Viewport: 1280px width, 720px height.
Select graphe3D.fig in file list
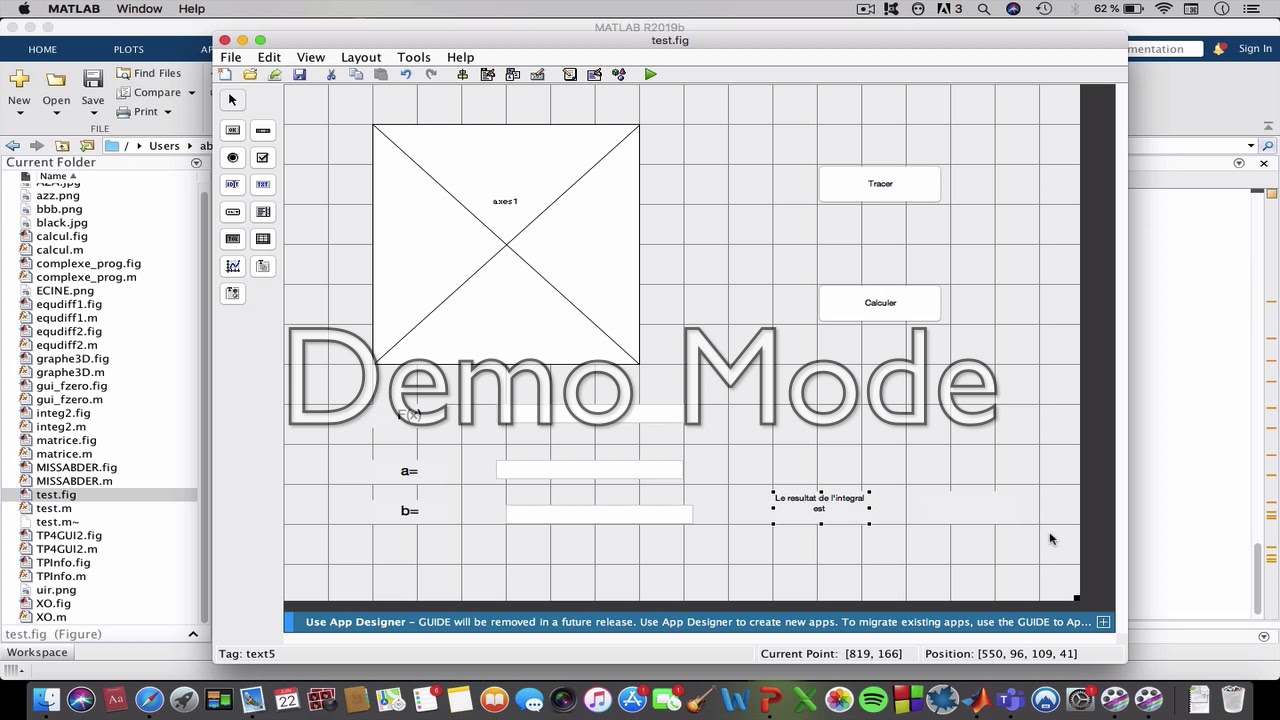(72, 359)
